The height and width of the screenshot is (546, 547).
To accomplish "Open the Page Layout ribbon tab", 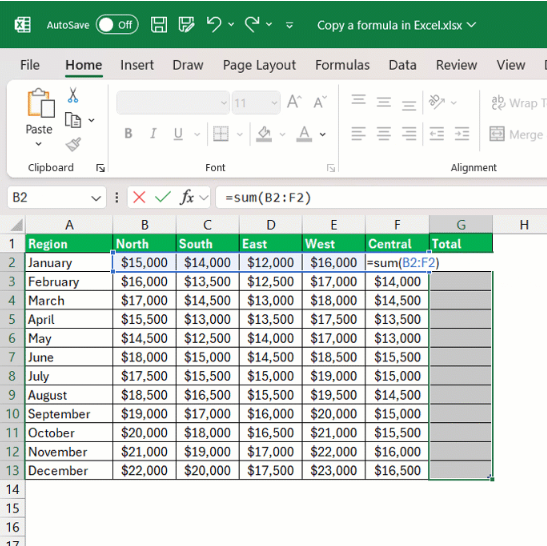I will tap(259, 65).
